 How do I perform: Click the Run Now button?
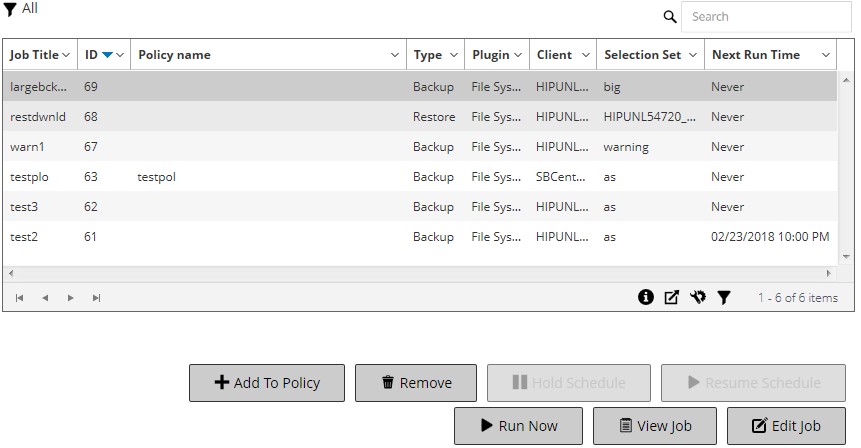[518, 426]
